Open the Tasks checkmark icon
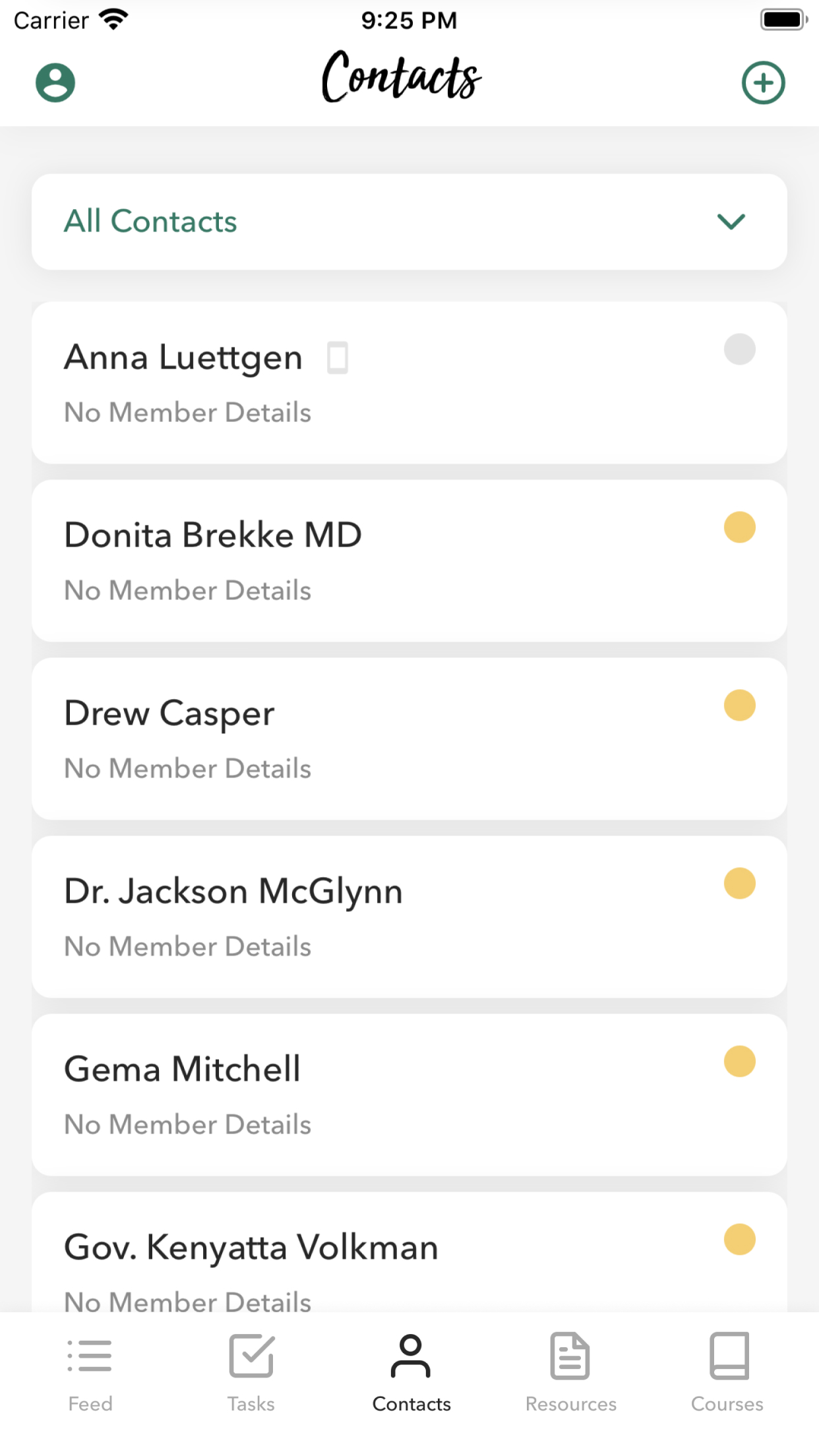Screen dimensions: 819x1456 251,1356
